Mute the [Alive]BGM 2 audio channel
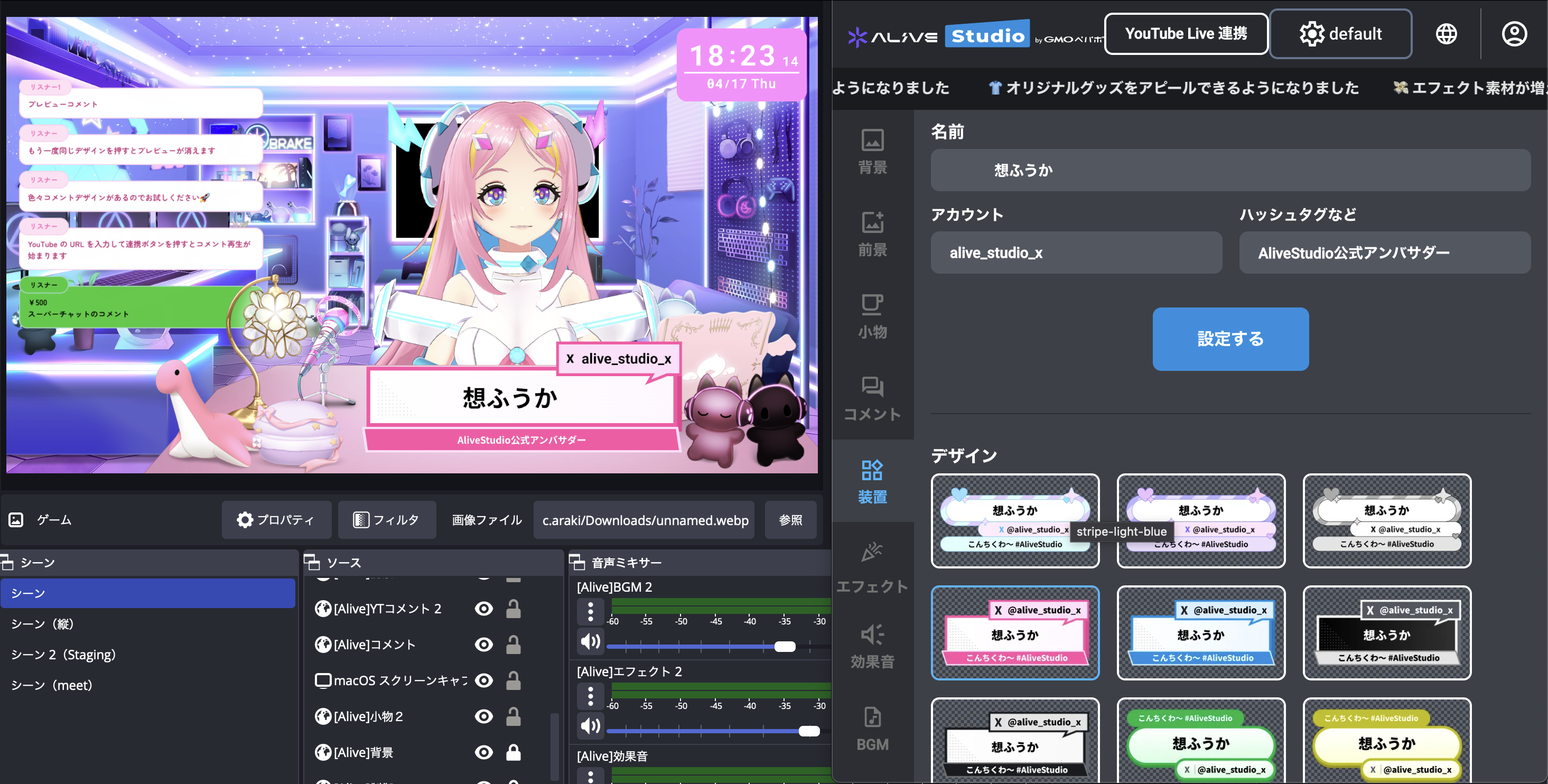Screen dimensions: 1548x784 tap(590, 641)
